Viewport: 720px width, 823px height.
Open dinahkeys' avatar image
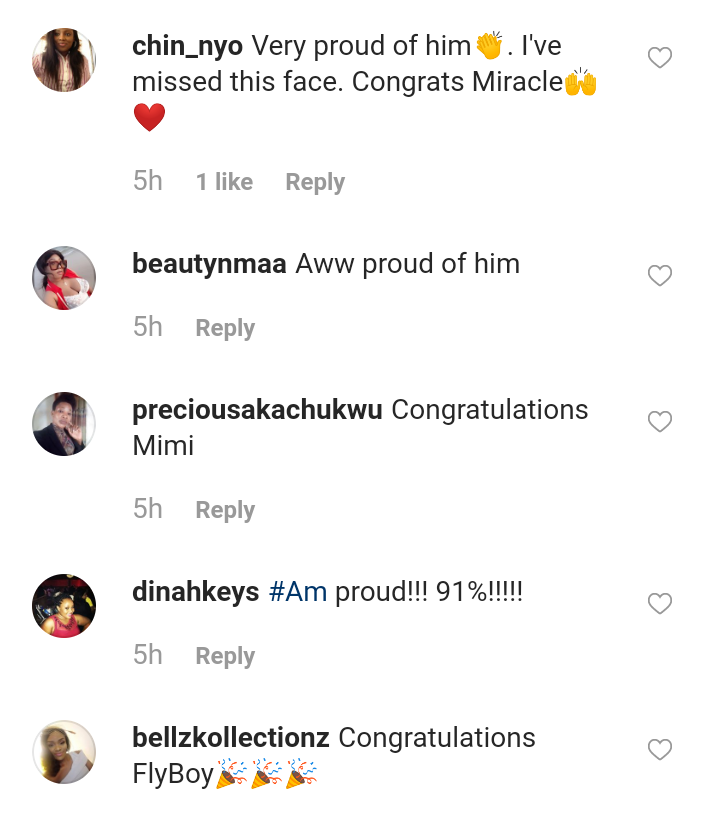click(x=64, y=606)
